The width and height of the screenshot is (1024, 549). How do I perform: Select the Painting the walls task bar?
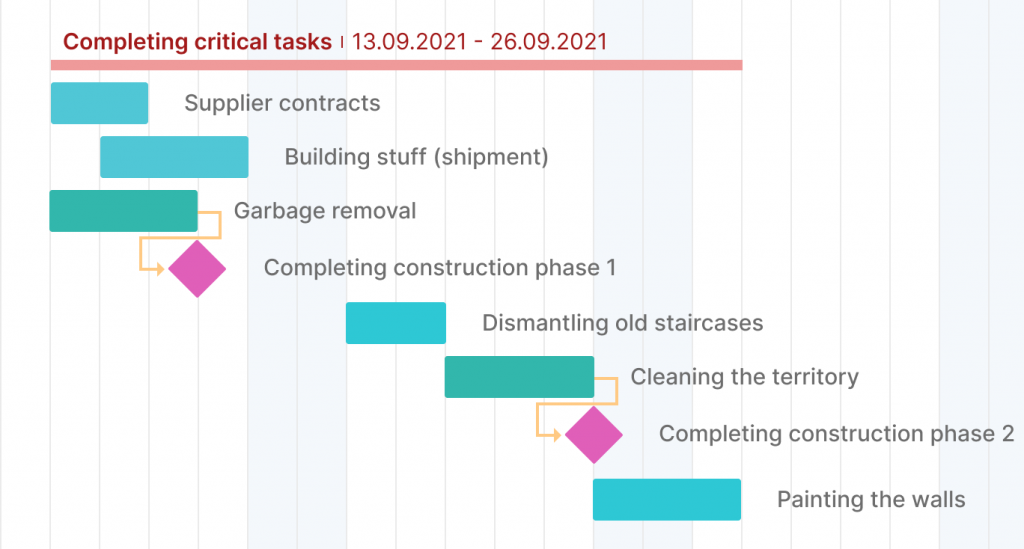pyautogui.click(x=666, y=499)
